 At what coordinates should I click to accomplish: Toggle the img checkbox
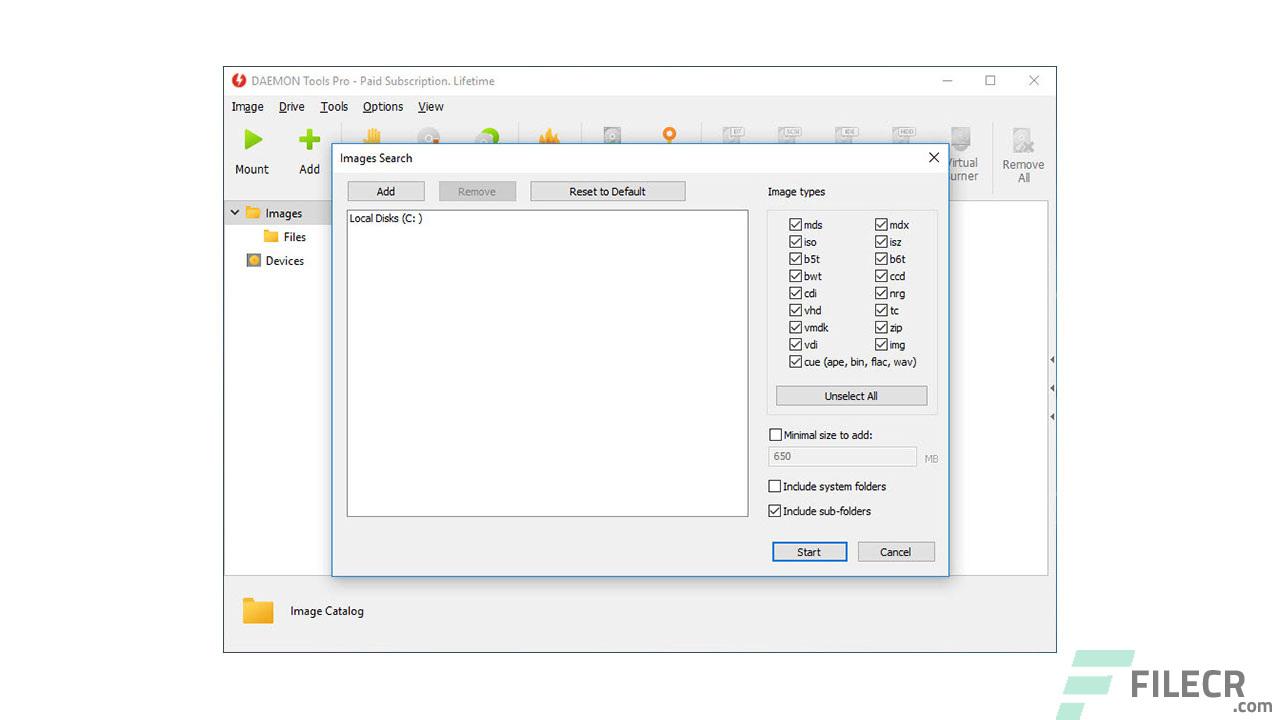(x=882, y=344)
